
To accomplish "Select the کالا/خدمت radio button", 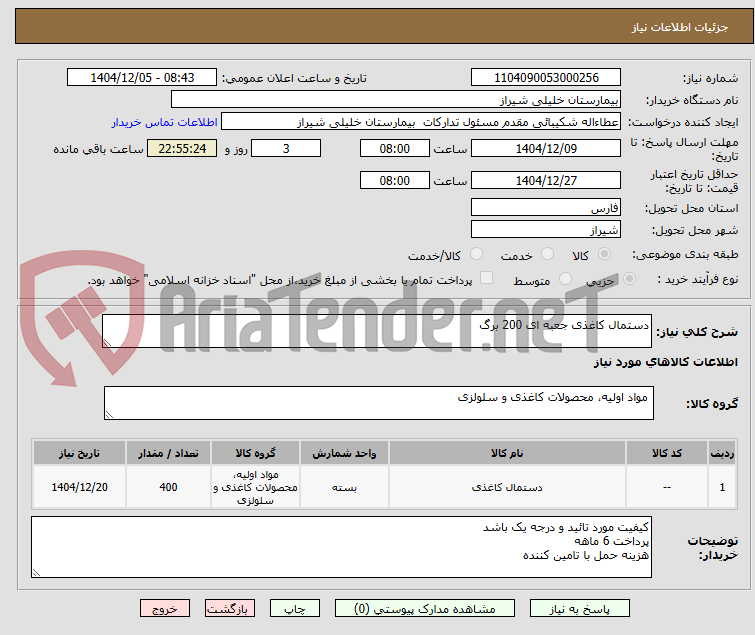I will coord(476,254).
